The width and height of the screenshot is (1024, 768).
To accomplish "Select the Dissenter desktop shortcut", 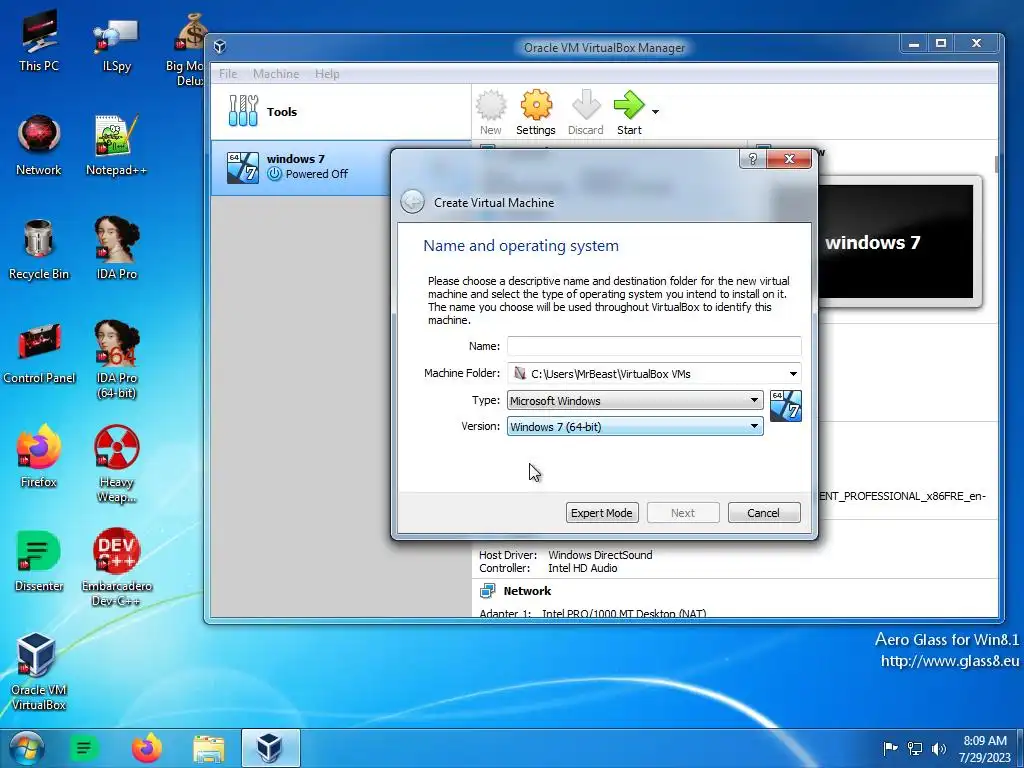I will [39, 560].
